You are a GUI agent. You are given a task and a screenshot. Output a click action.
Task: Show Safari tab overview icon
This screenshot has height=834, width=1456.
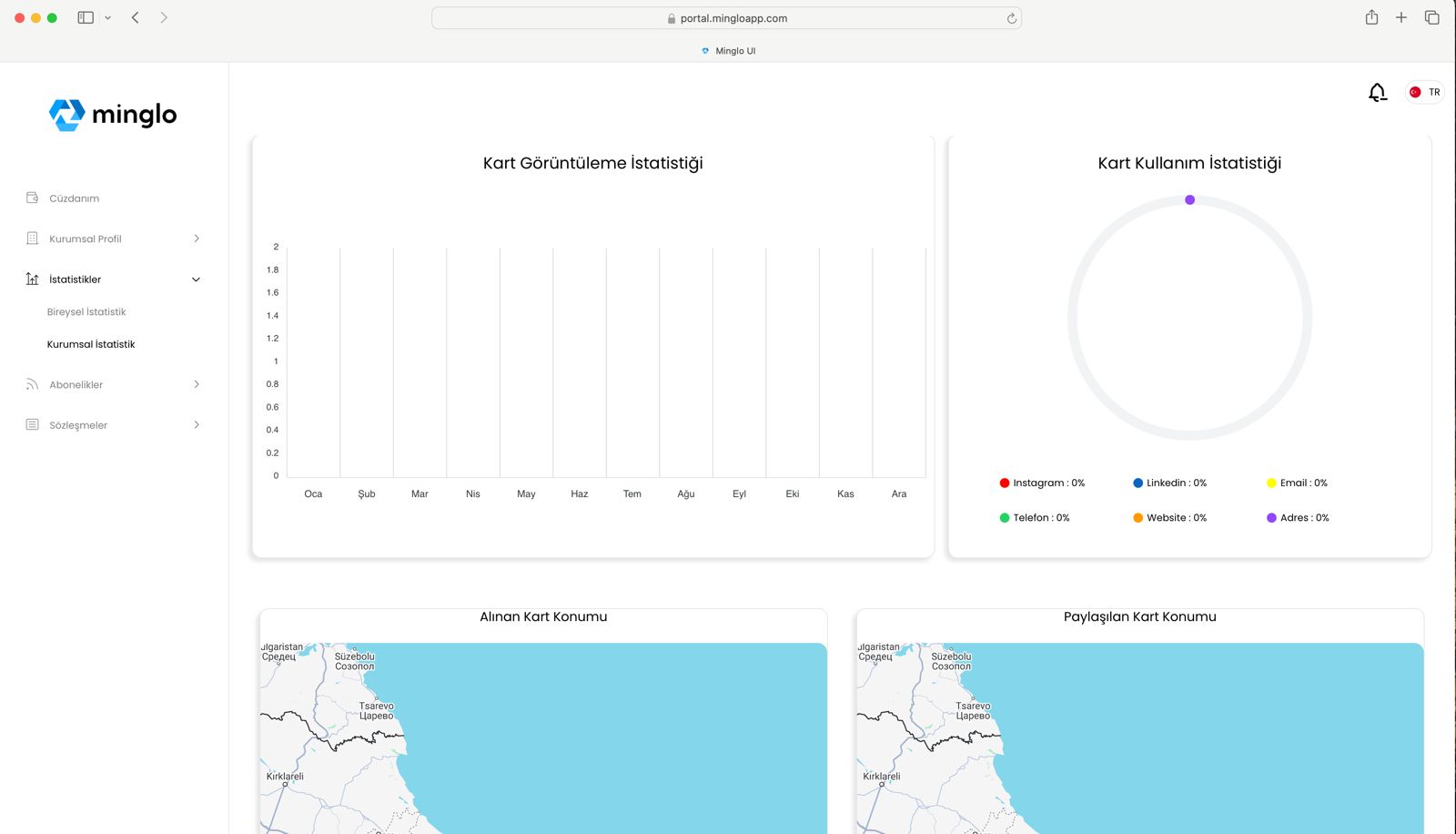[1431, 17]
